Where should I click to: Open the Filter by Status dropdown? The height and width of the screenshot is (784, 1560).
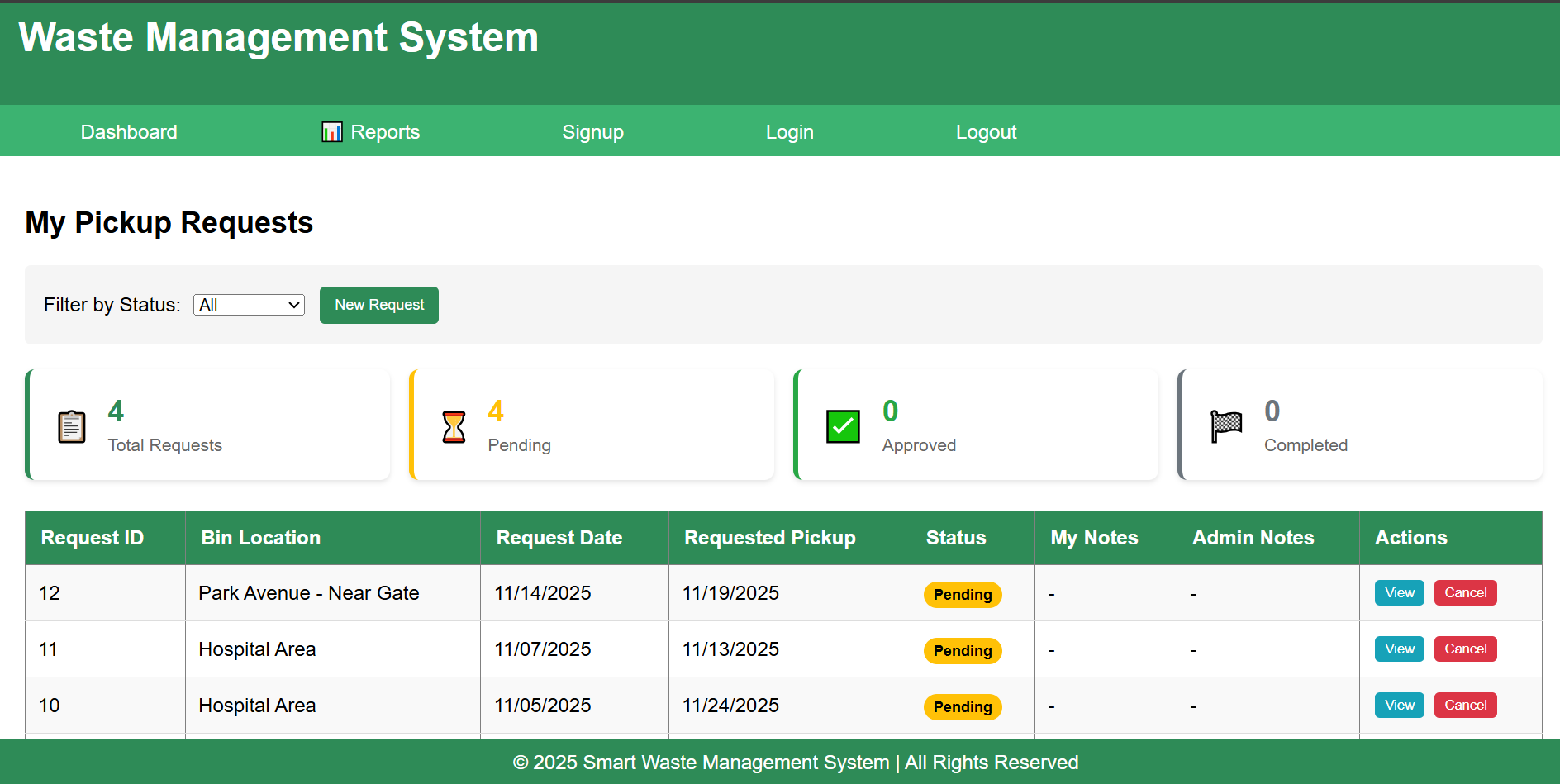248,305
